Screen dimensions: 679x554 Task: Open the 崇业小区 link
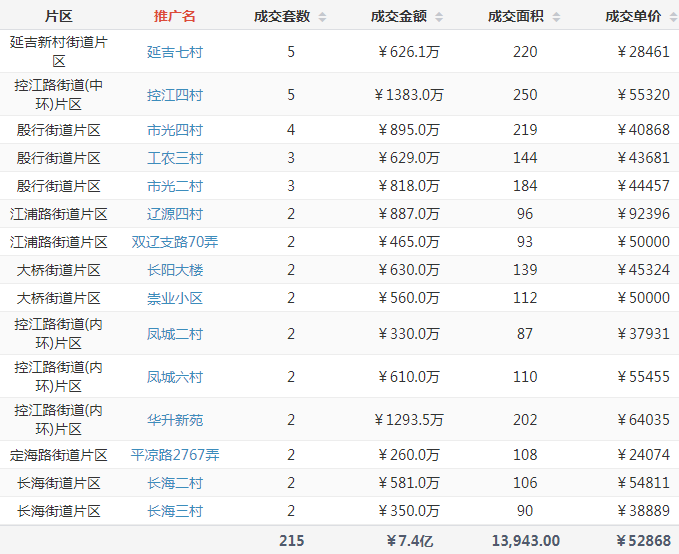point(175,298)
